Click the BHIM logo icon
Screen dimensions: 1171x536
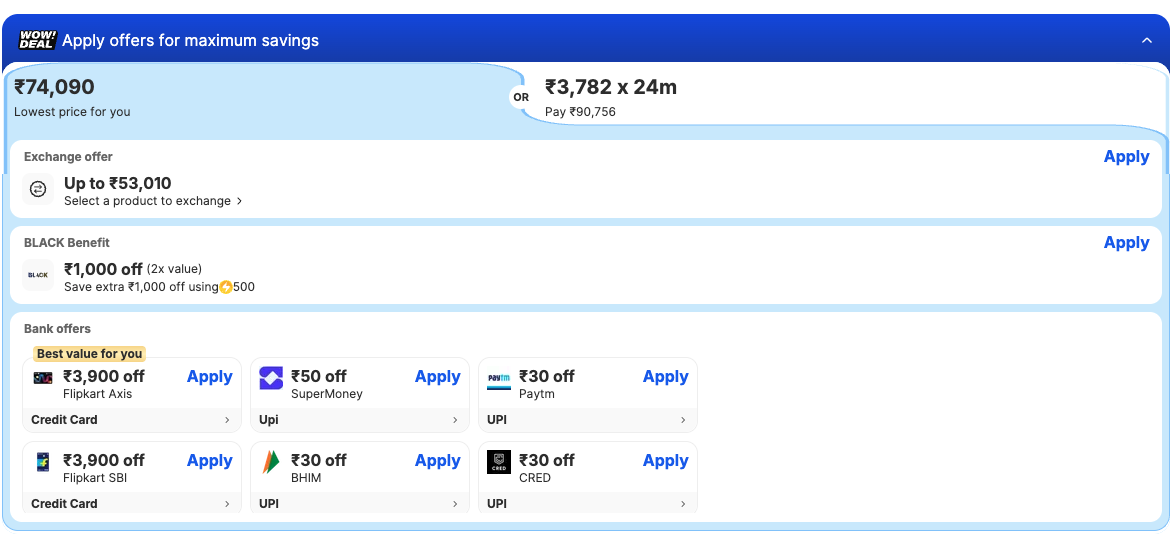tap(270, 462)
